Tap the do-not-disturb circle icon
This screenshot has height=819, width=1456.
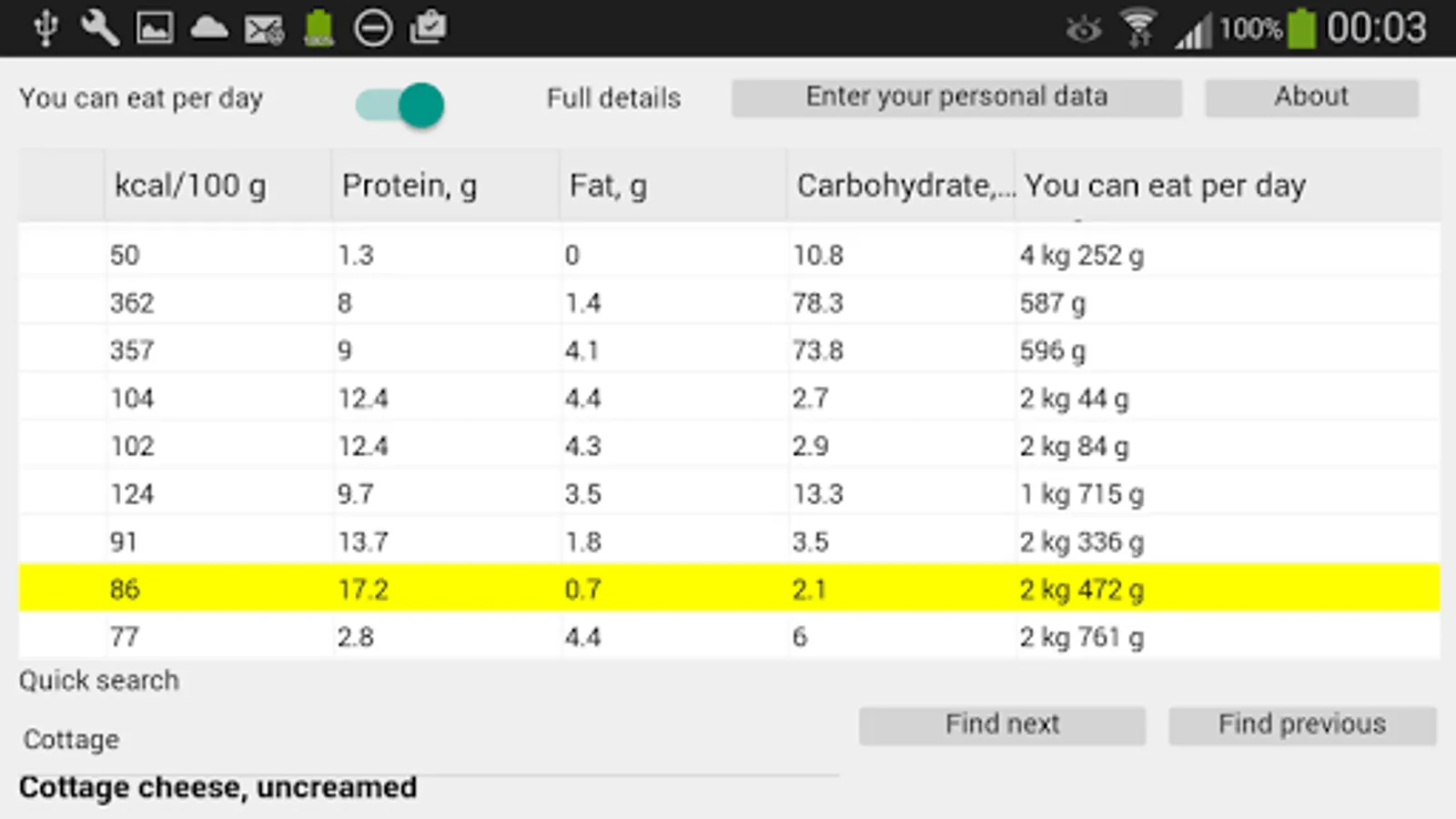click(373, 27)
